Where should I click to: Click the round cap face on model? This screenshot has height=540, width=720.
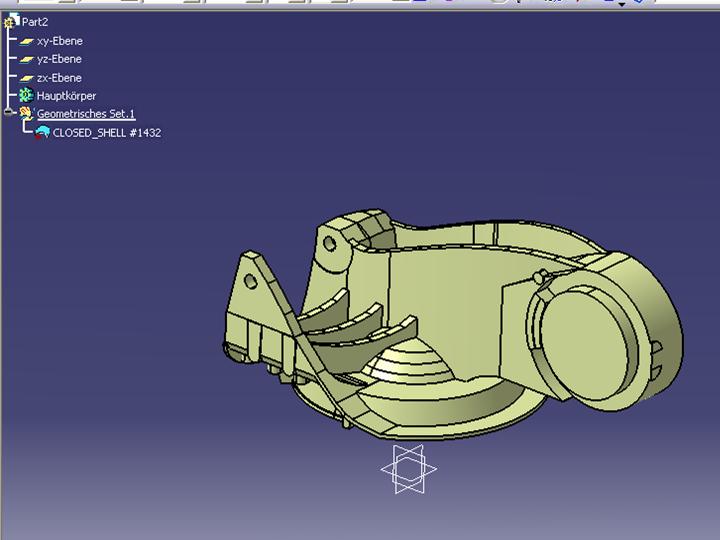585,343
